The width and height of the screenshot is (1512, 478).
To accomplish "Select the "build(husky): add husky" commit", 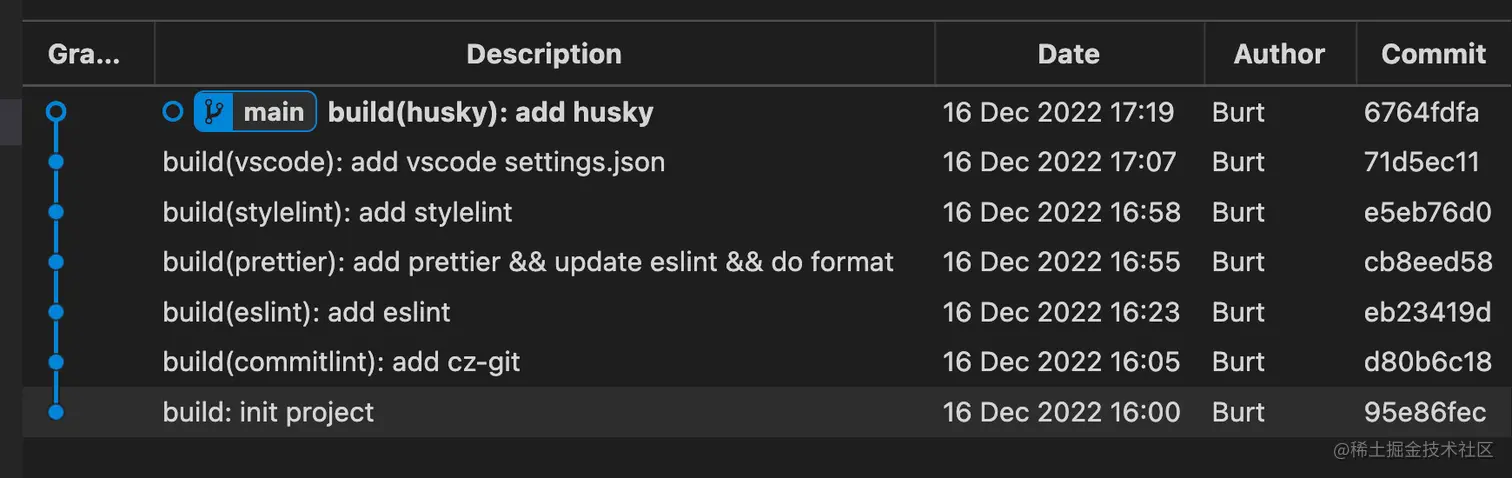I will coord(490,112).
